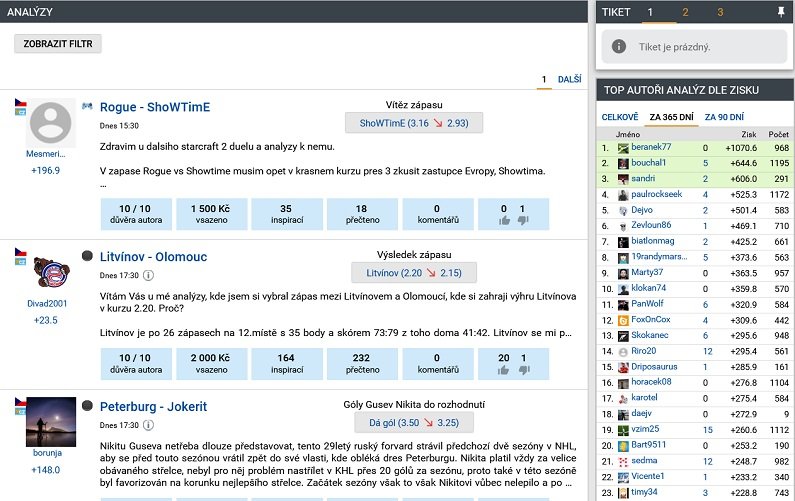Click PanWolf avatar icon in ranking
Viewport: 795px width, 501px height.
click(623, 305)
